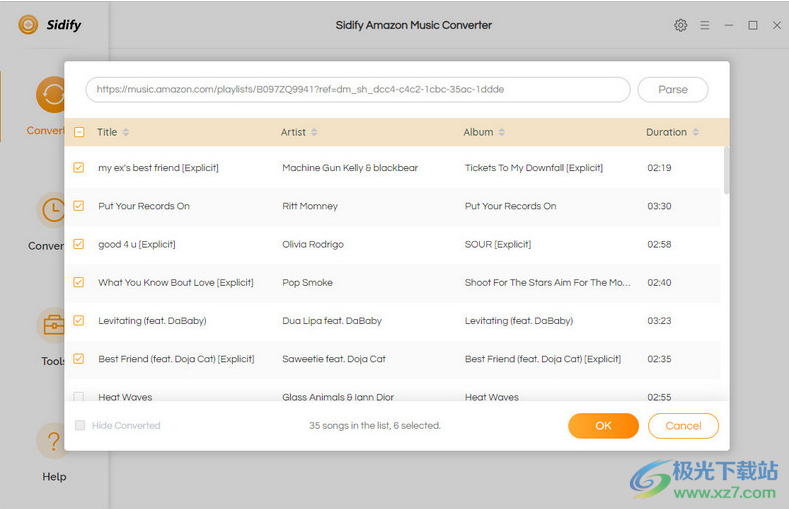Uncheck the Levitating (feat. DaBaby) song
This screenshot has height=509, width=789.
click(x=78, y=320)
